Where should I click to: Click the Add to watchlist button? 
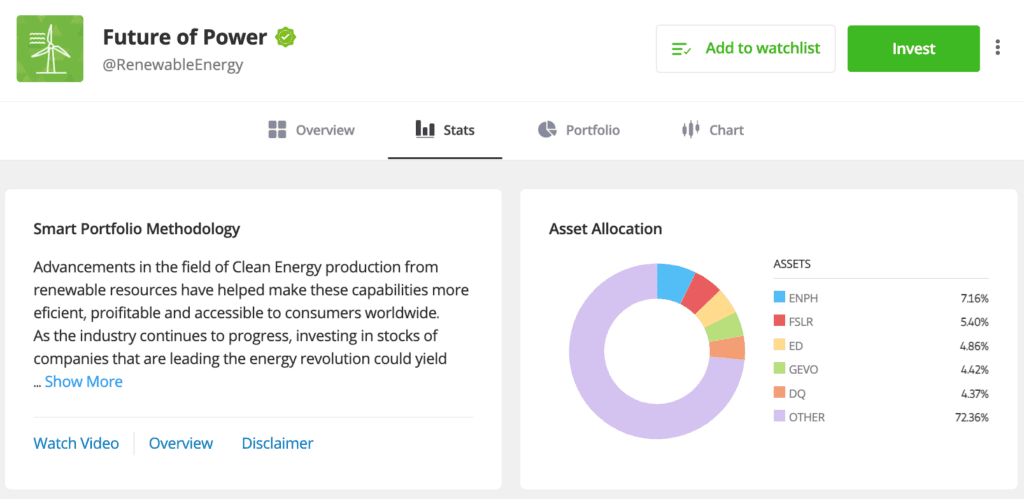(745, 49)
